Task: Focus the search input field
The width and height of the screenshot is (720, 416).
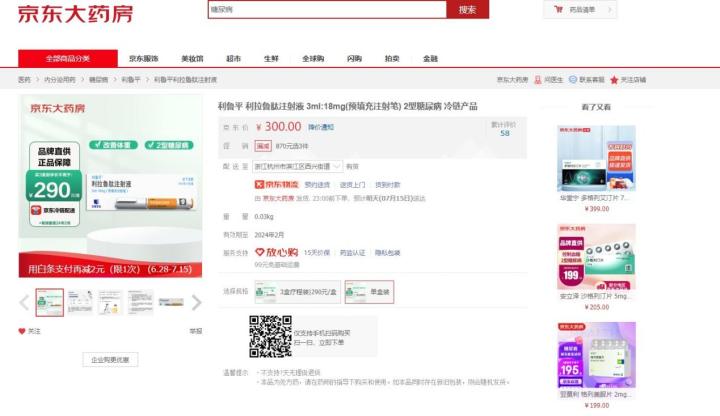Action: (327, 9)
